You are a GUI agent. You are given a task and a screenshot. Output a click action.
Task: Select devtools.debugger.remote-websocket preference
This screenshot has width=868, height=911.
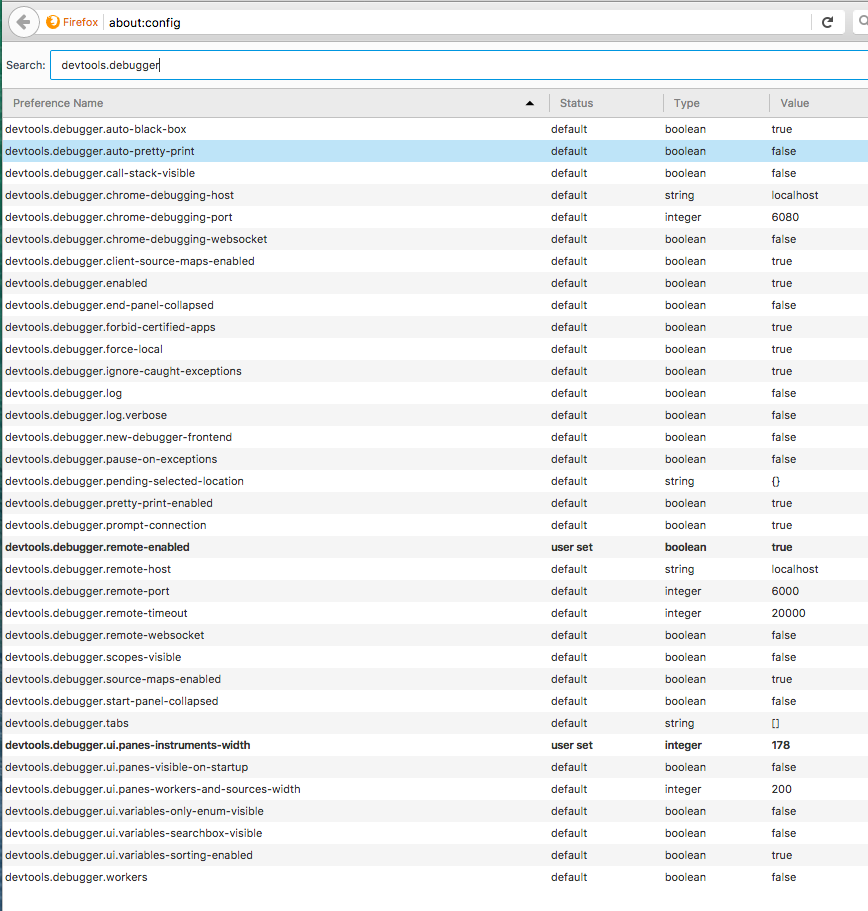pos(435,636)
